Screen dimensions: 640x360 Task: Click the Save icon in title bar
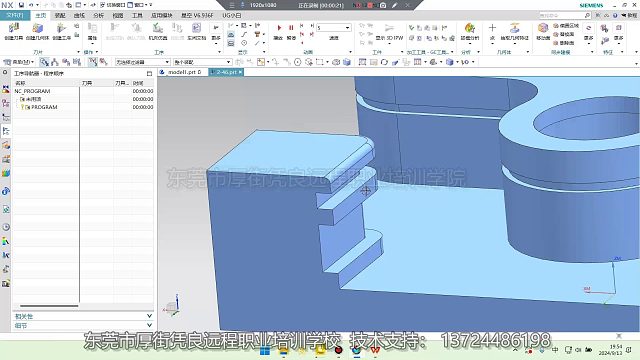tap(21, 5)
